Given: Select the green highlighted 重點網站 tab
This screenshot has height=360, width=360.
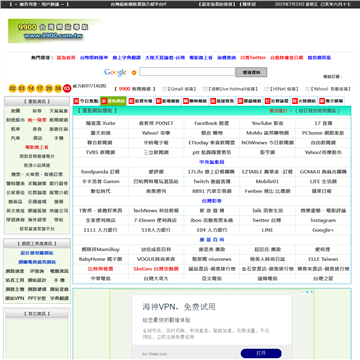Looking at the screenshot, I should [113, 101].
